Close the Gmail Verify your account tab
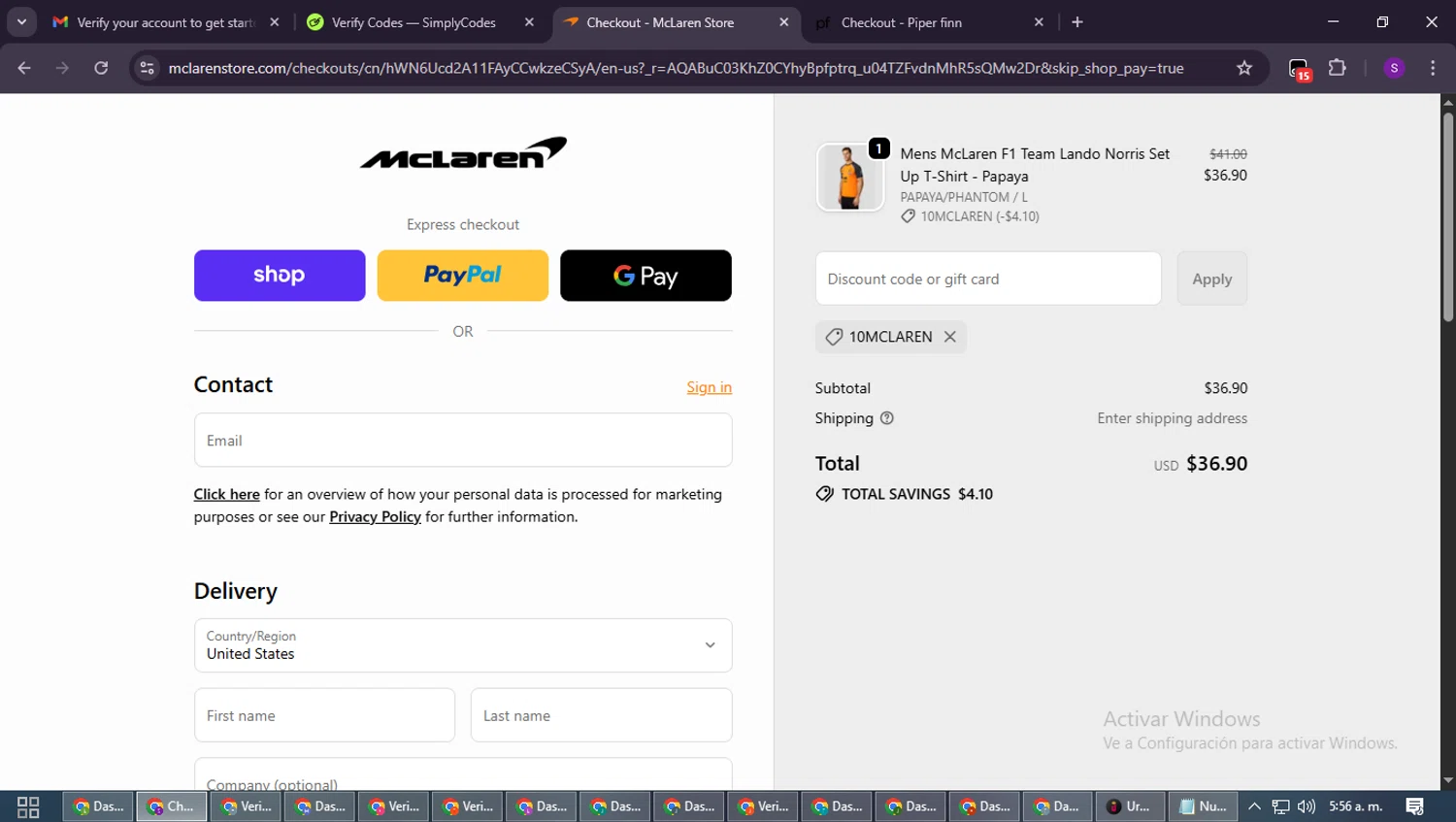 pyautogui.click(x=275, y=22)
